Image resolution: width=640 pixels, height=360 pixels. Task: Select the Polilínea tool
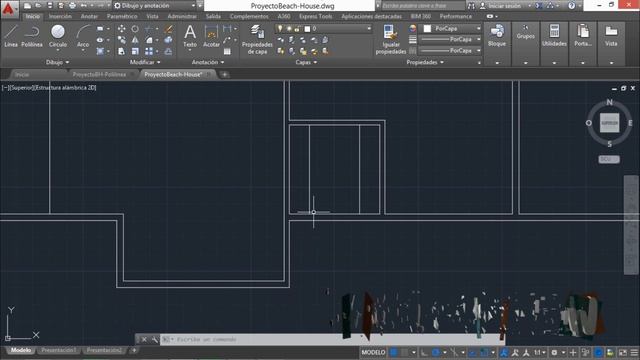32,36
